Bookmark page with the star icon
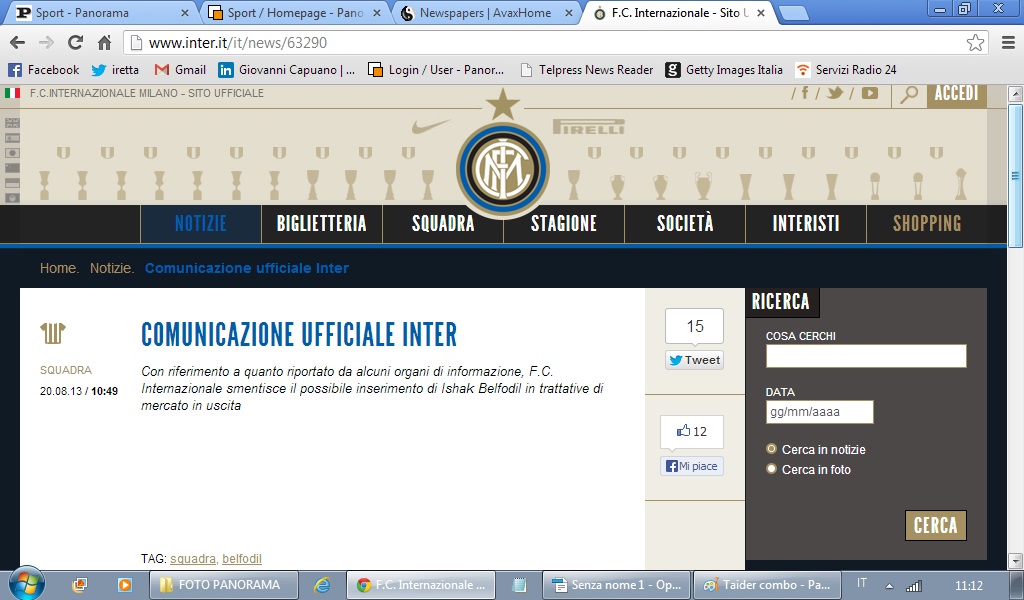The height and width of the screenshot is (600, 1024). coord(975,43)
